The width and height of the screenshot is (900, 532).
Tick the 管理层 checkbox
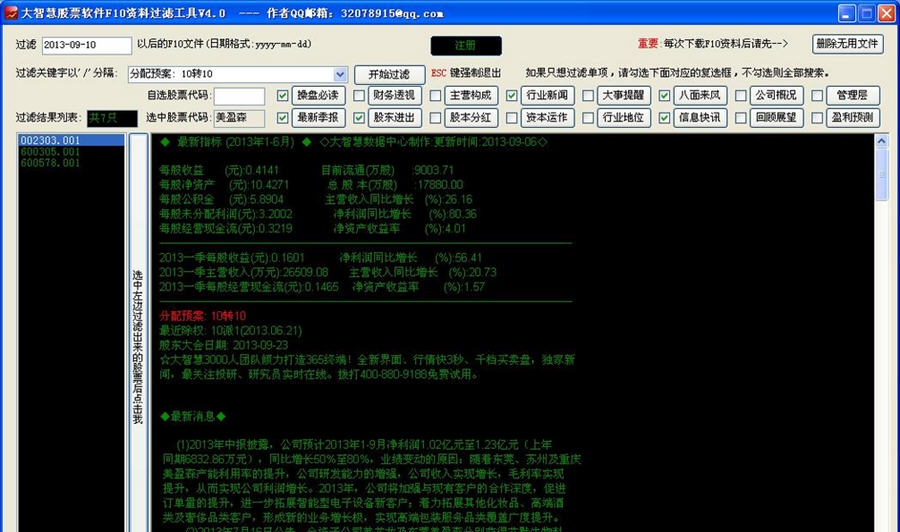[817, 95]
